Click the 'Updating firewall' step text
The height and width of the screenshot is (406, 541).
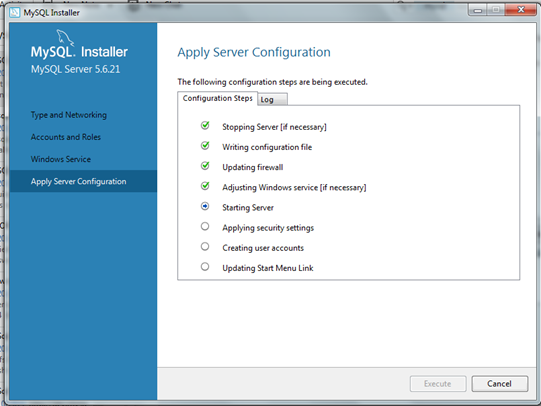pos(253,167)
